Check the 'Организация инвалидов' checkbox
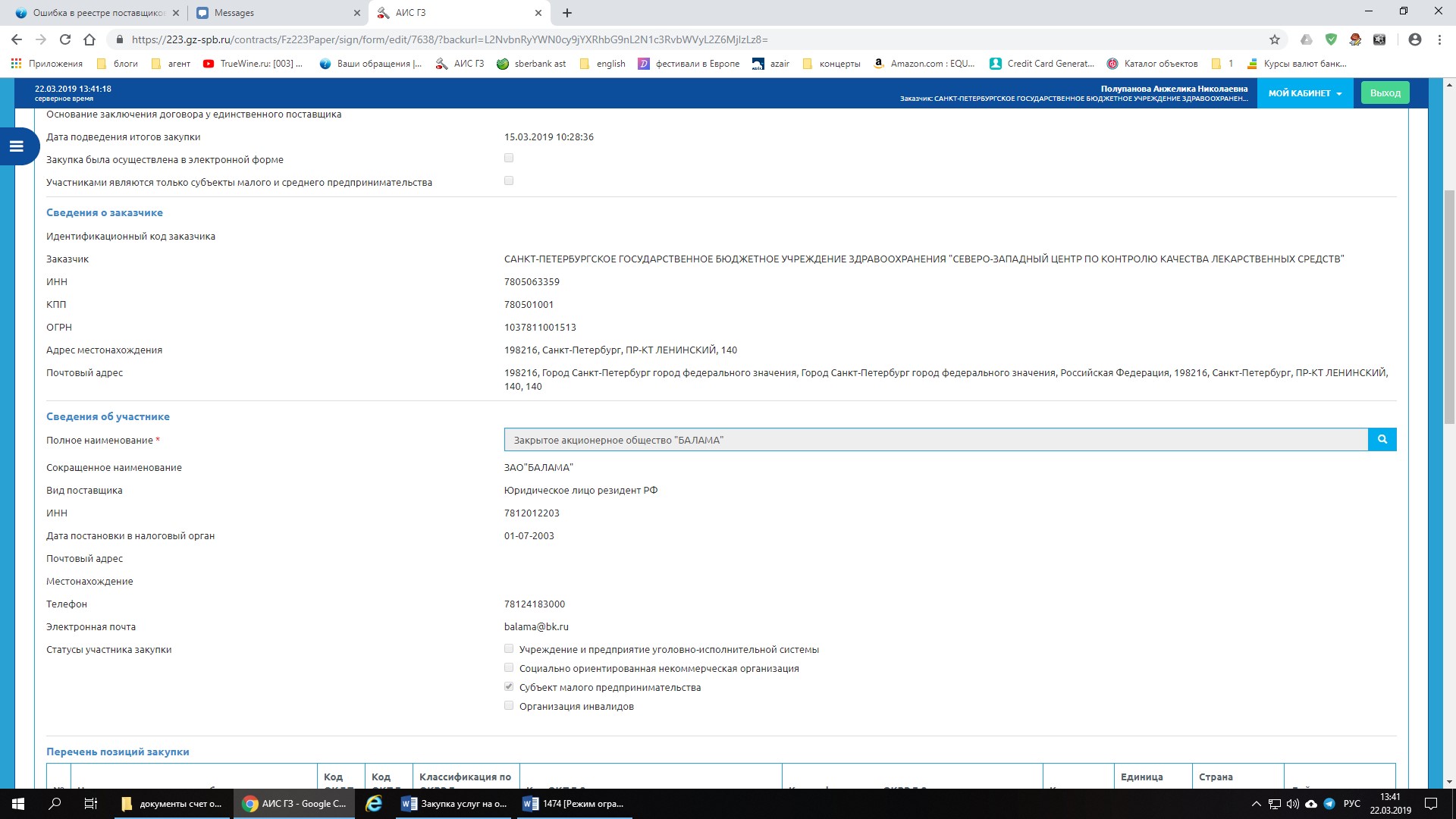The width and height of the screenshot is (1456, 819). click(509, 706)
